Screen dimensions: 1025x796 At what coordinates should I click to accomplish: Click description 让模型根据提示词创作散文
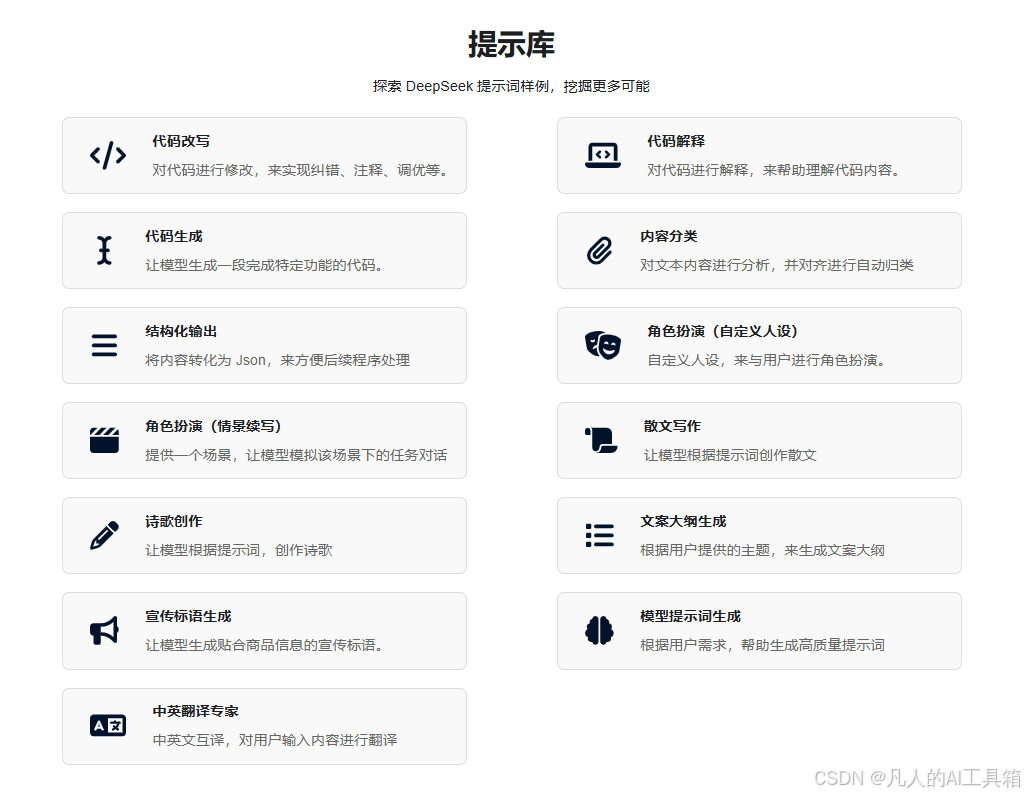tap(730, 456)
